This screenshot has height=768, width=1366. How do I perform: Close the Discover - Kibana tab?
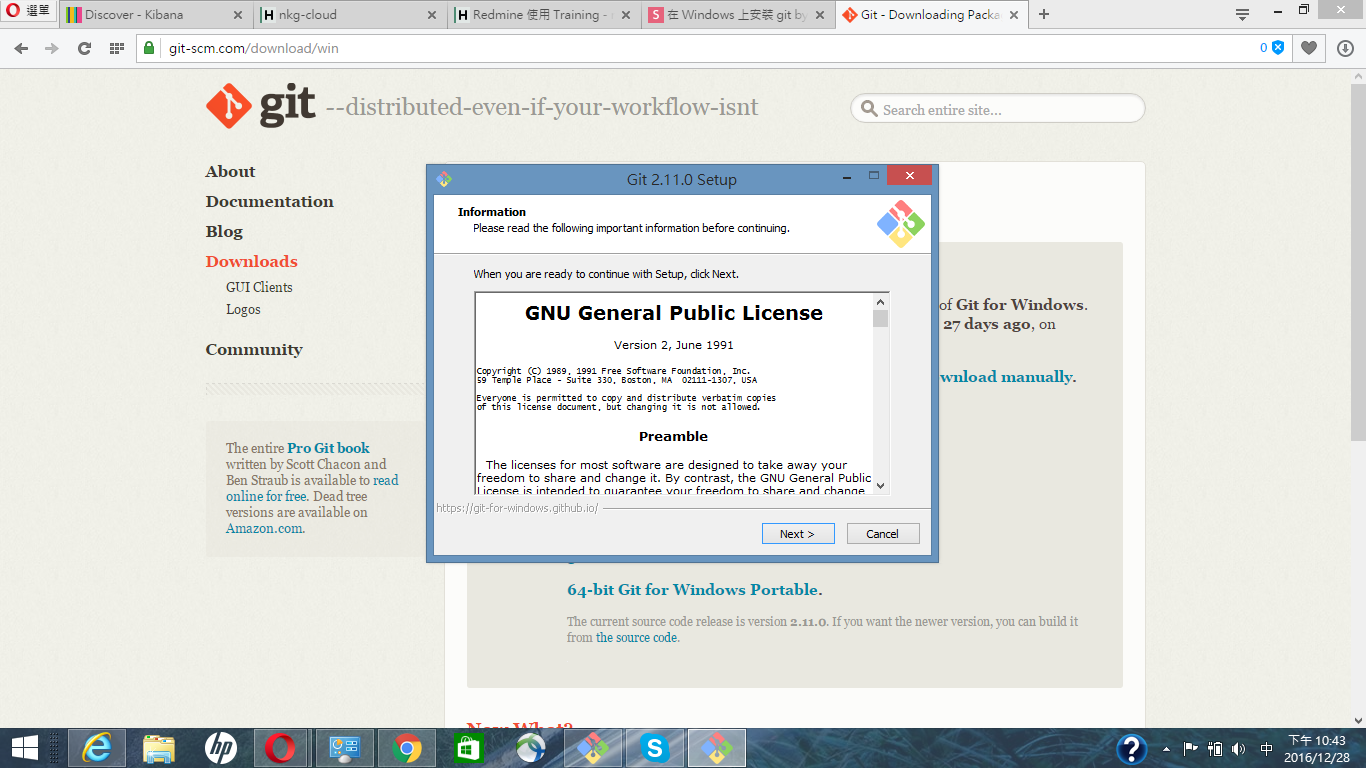pos(238,15)
